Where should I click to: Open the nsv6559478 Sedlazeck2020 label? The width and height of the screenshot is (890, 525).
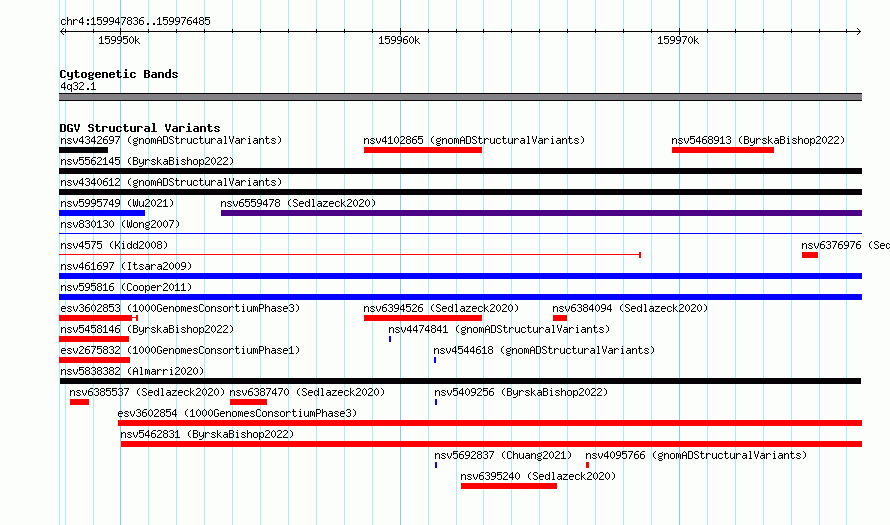pyautogui.click(x=298, y=203)
